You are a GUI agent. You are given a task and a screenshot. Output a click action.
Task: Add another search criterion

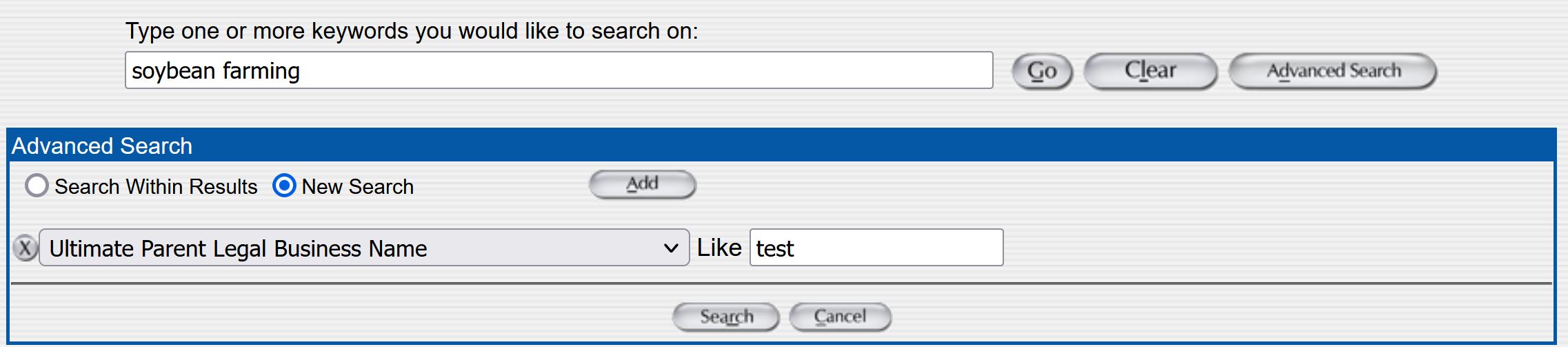[x=642, y=184]
